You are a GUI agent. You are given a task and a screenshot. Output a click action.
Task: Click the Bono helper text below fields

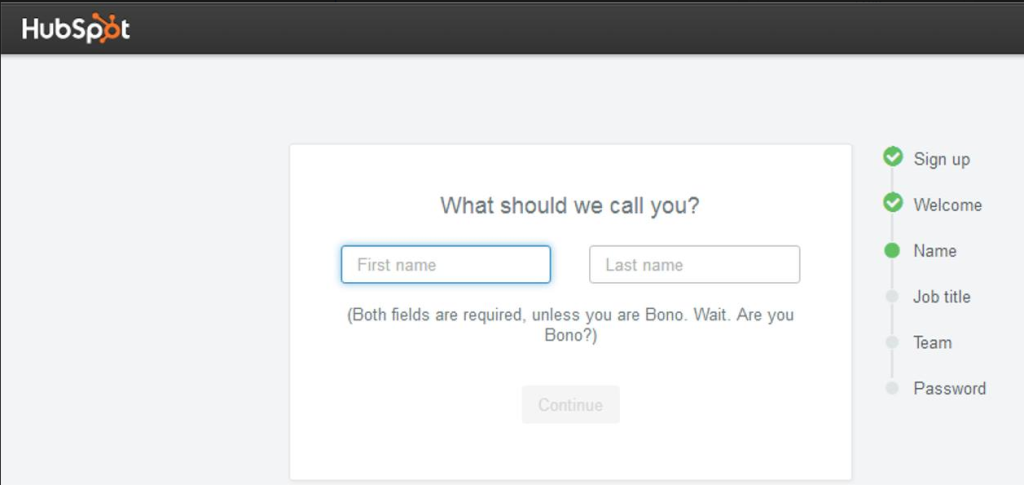(x=571, y=325)
